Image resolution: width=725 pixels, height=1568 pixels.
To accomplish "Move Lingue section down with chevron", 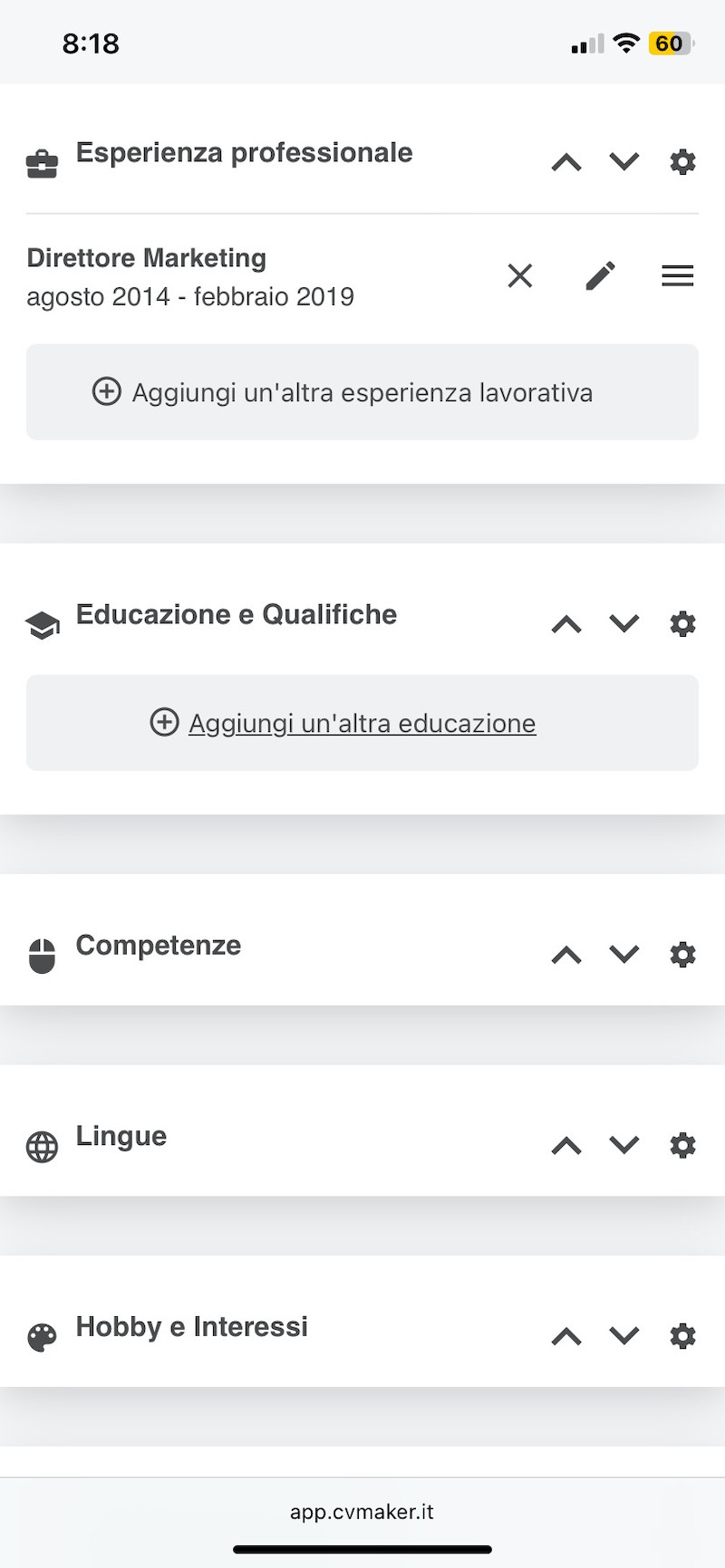I will pos(624,1146).
